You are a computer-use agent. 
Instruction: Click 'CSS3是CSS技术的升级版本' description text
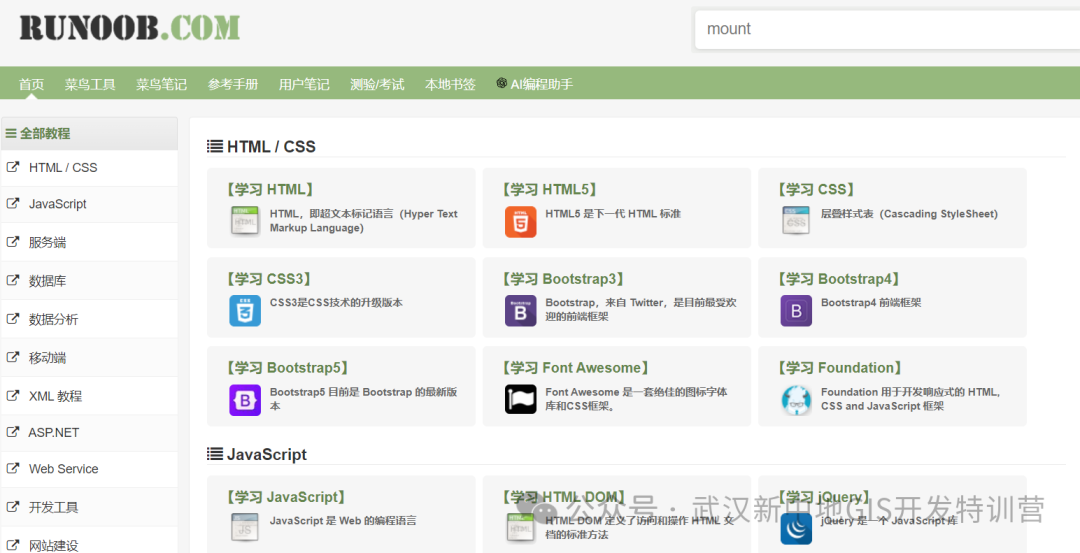336,302
